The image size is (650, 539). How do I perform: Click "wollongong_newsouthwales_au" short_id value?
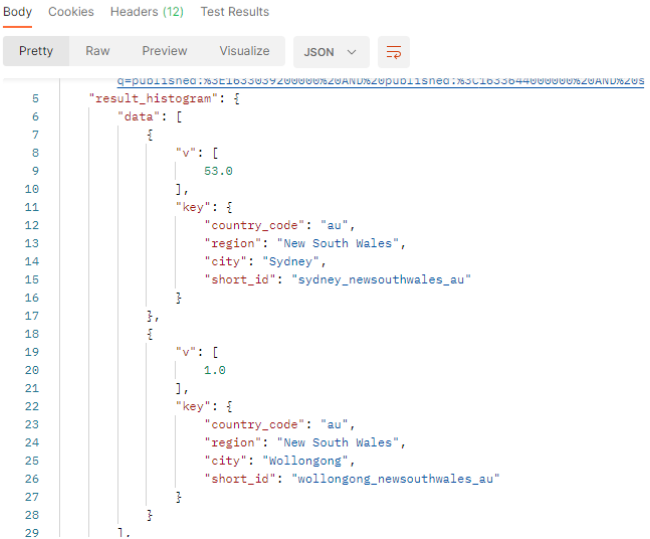click(x=395, y=479)
